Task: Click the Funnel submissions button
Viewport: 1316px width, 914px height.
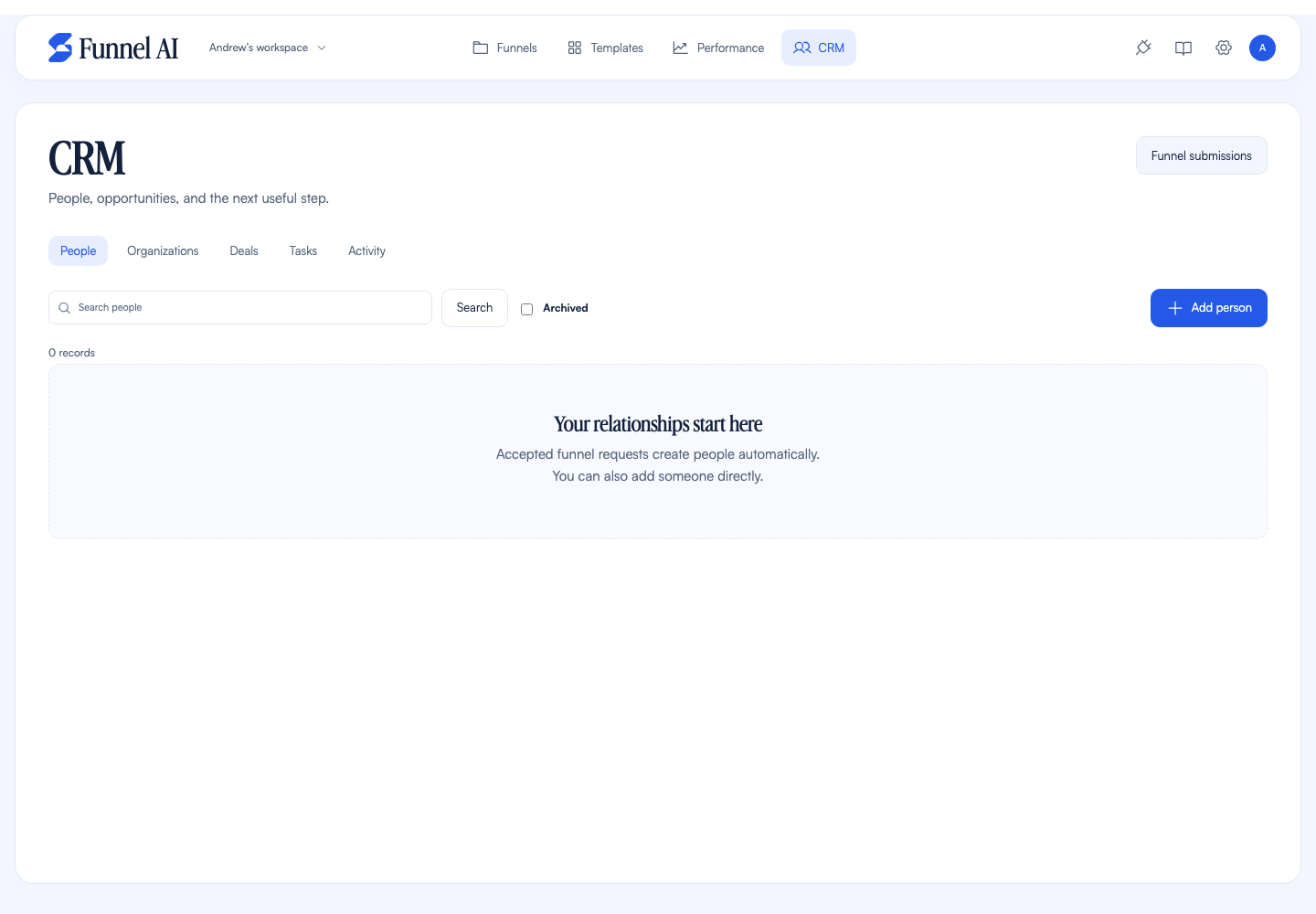Action: coord(1202,155)
